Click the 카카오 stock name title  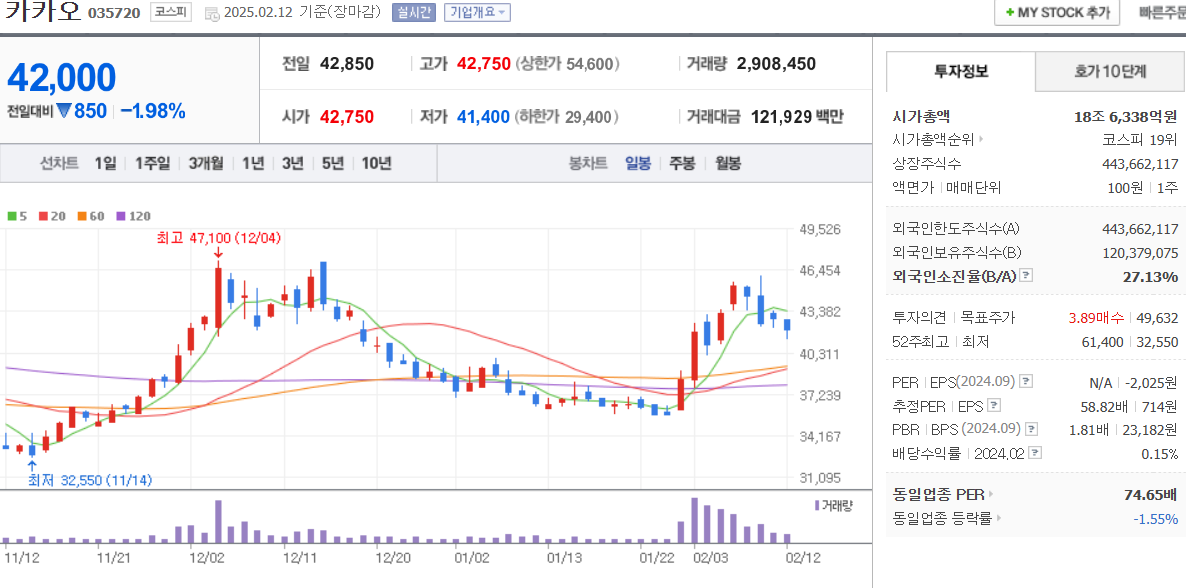(42, 11)
